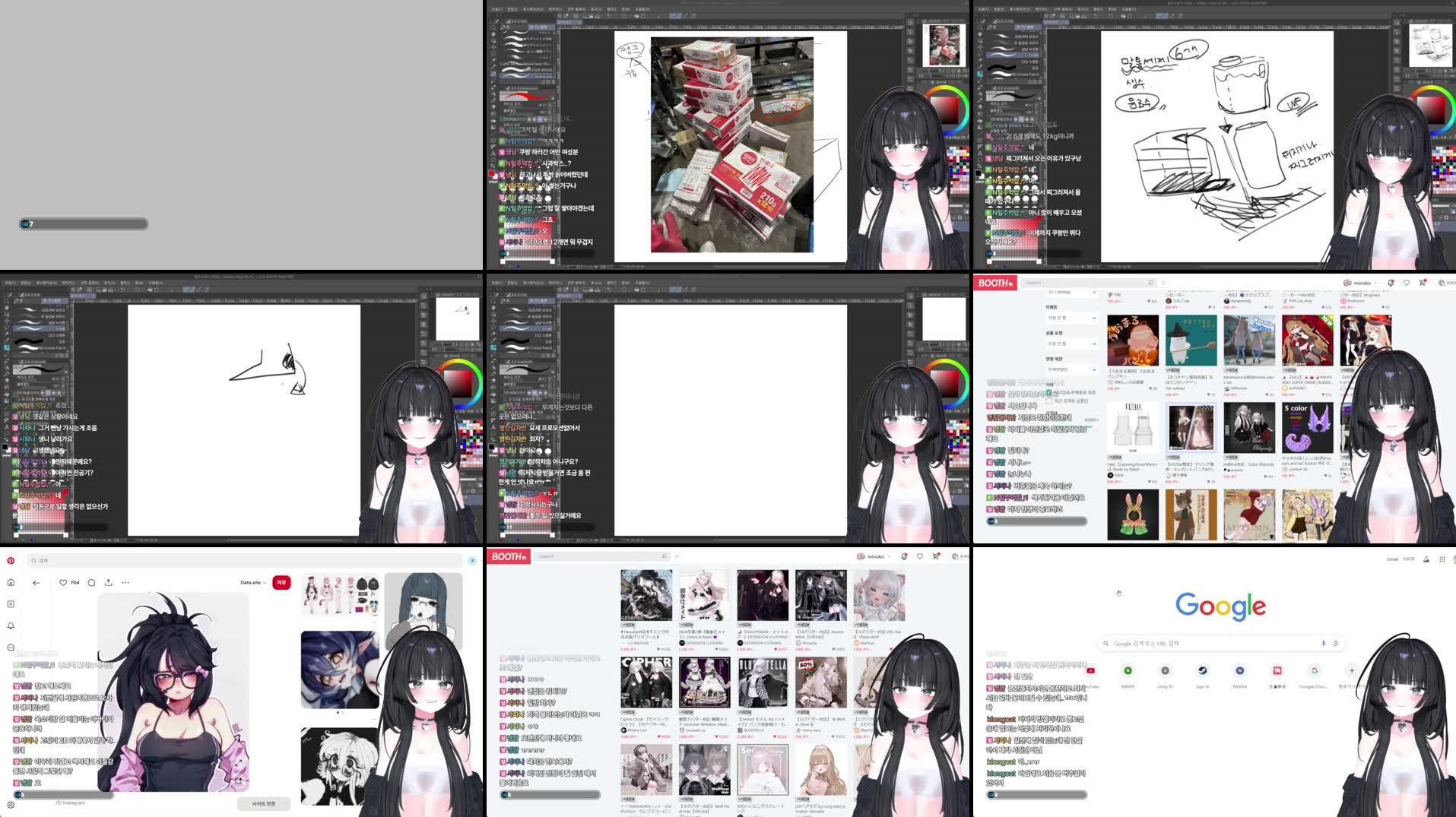Click the heart icon next to 704
Screen dimensions: 1456x817
tap(63, 583)
